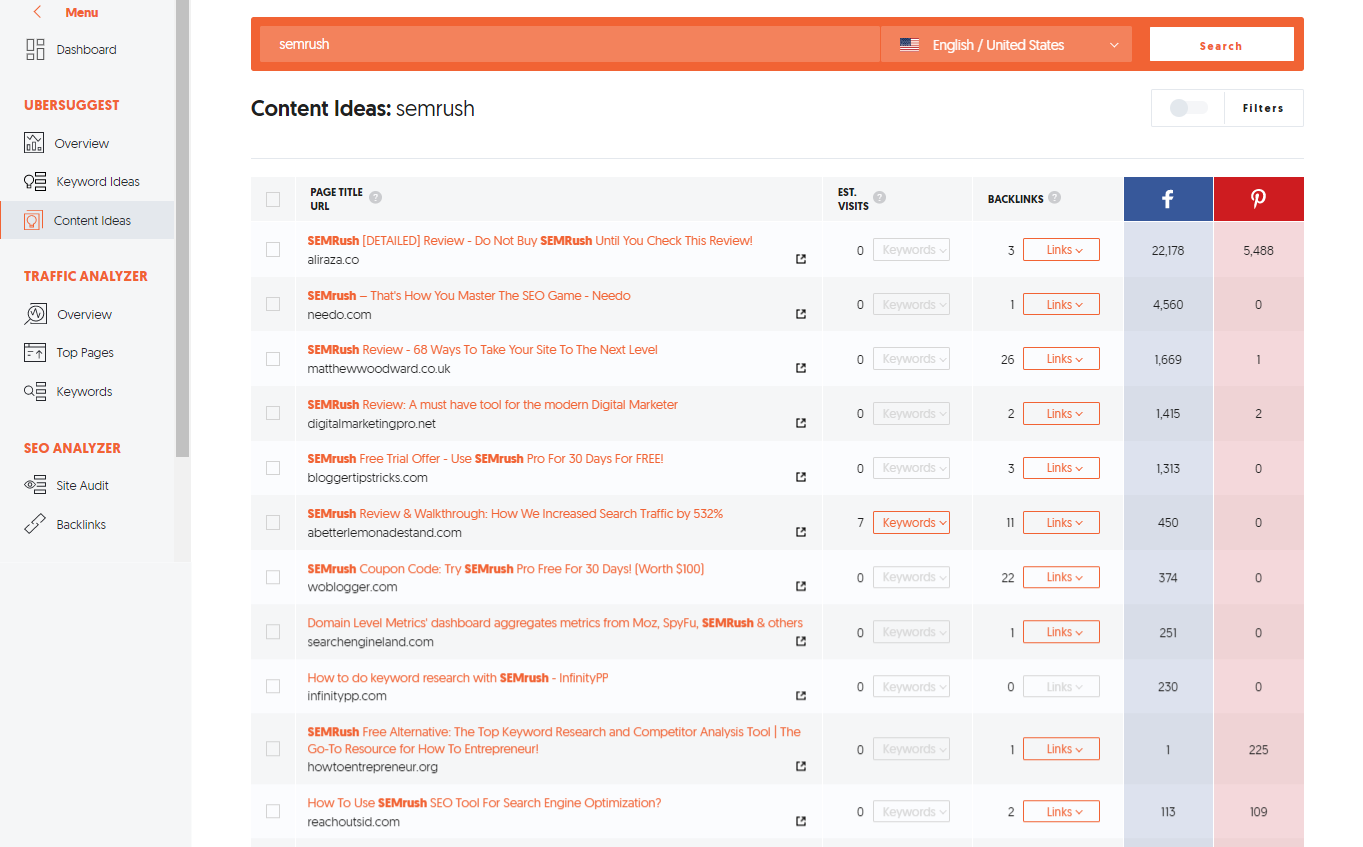Open digitalmarketingpro.net external link icon

pos(801,423)
